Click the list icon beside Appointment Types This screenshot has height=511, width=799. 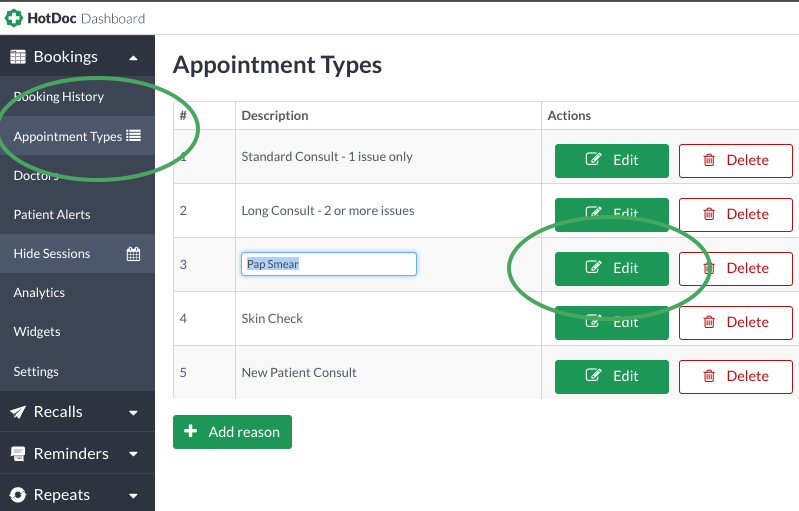[x=134, y=136]
